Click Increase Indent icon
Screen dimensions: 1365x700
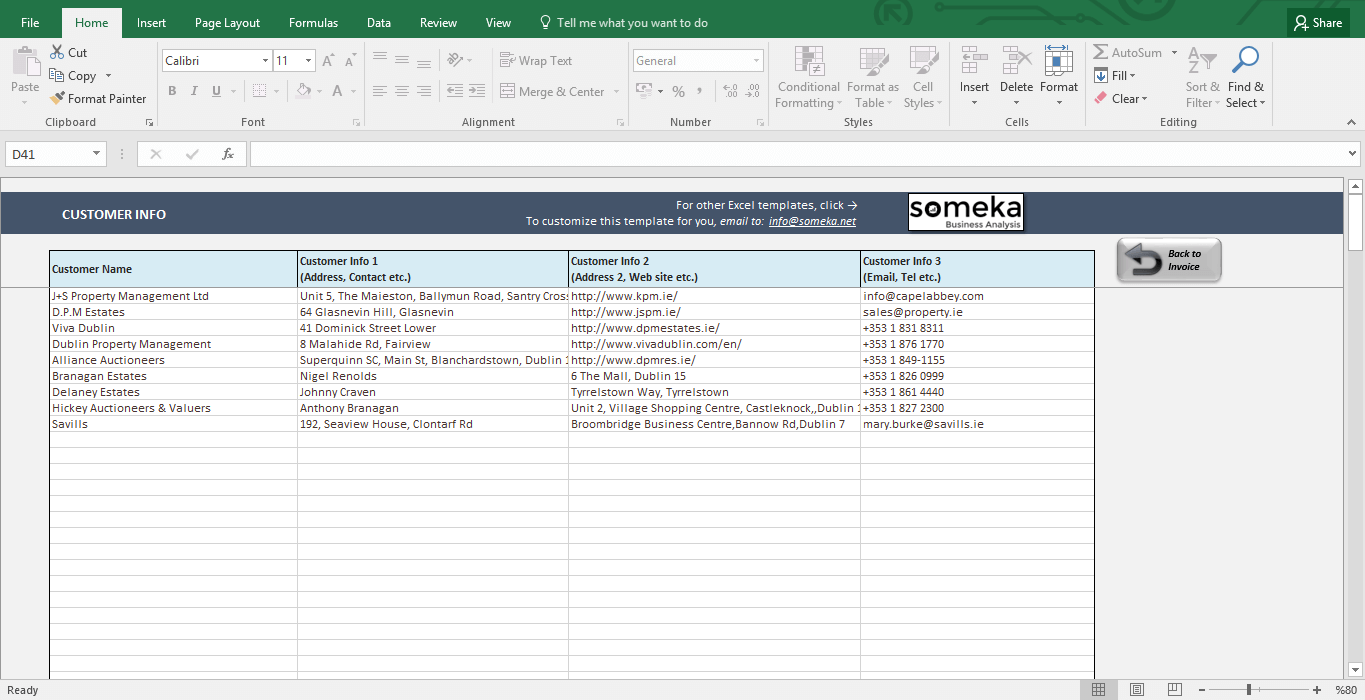[479, 91]
